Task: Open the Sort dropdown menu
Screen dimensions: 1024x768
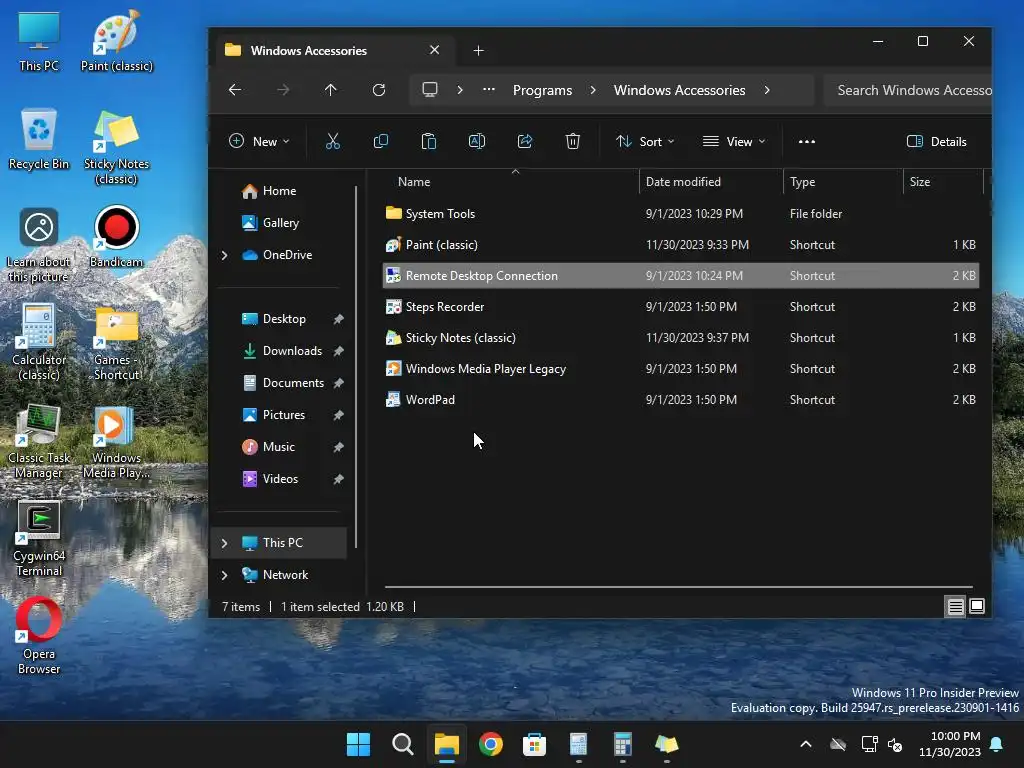Action: click(x=645, y=141)
